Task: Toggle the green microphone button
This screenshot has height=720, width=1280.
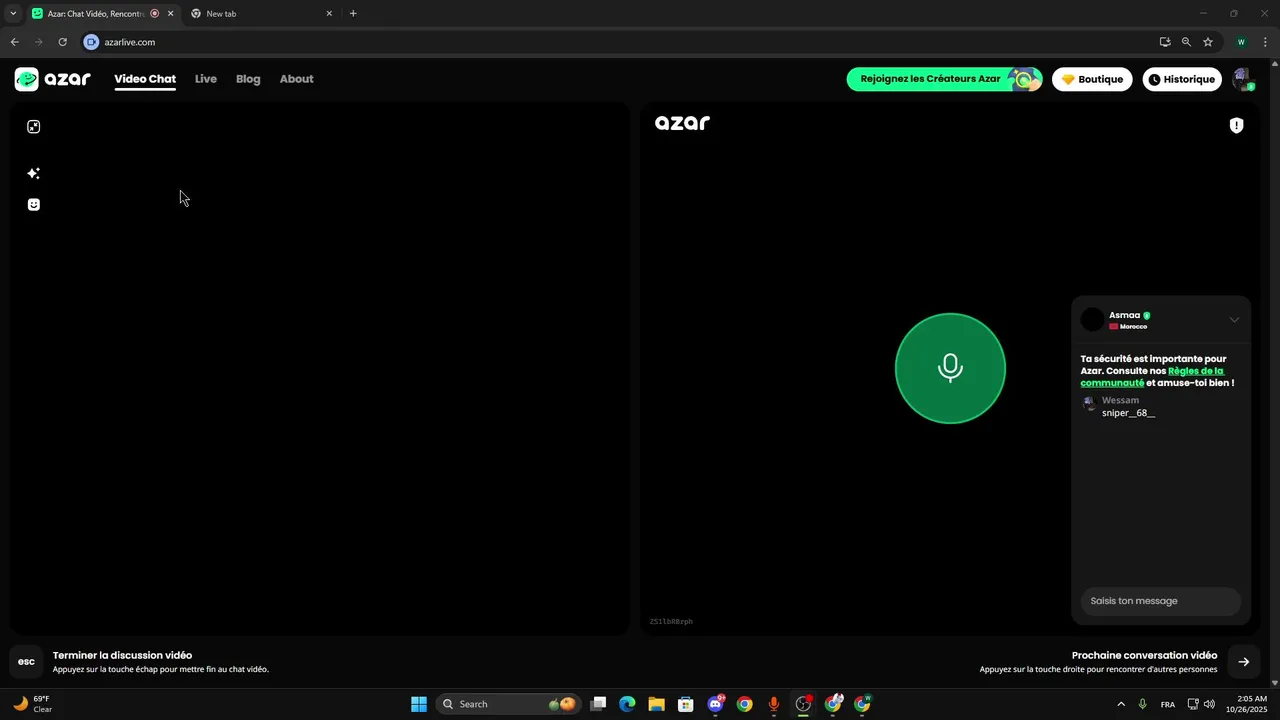Action: [x=950, y=368]
